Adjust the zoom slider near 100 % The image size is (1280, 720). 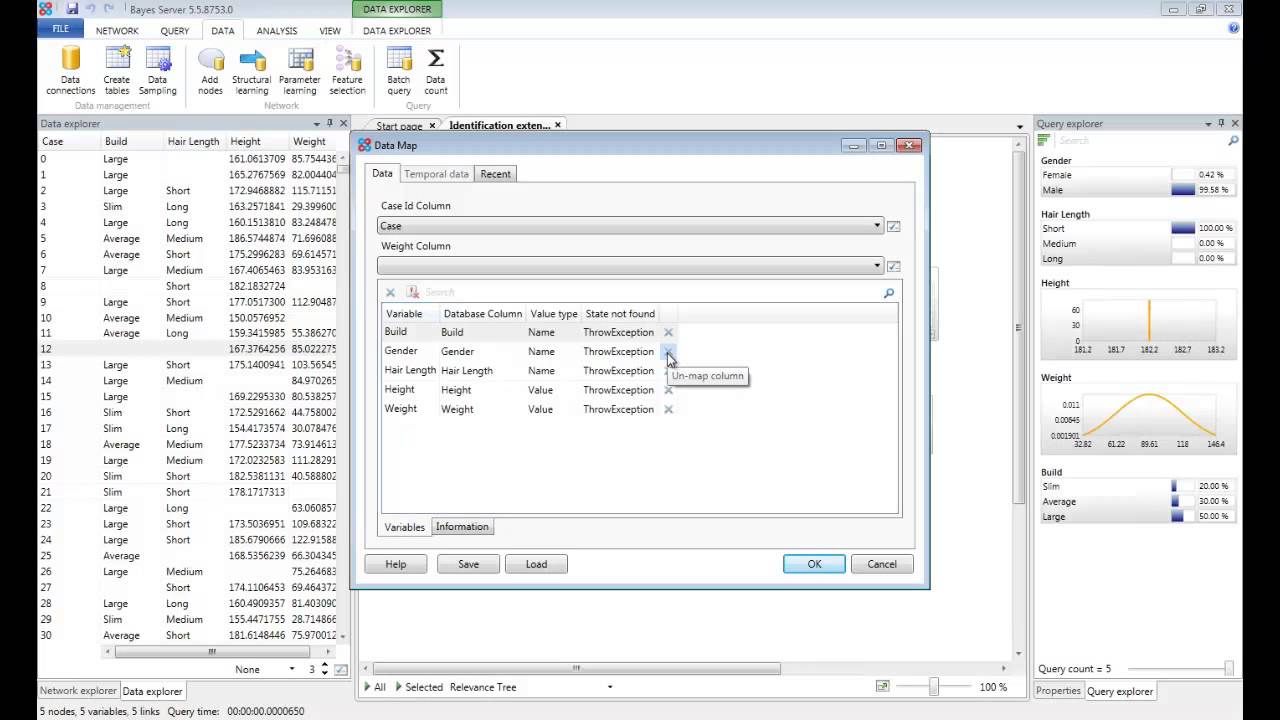click(933, 687)
